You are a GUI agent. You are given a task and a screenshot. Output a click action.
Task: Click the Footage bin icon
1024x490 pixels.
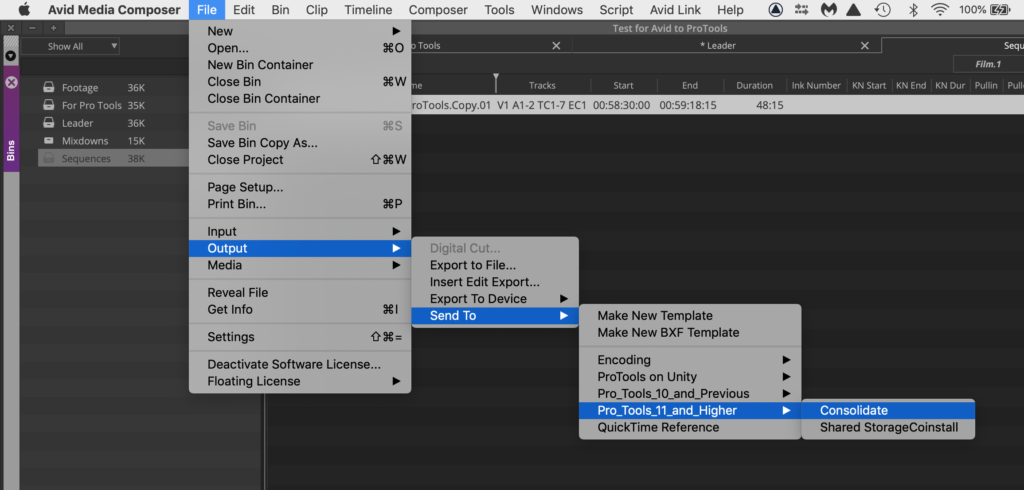[48, 88]
